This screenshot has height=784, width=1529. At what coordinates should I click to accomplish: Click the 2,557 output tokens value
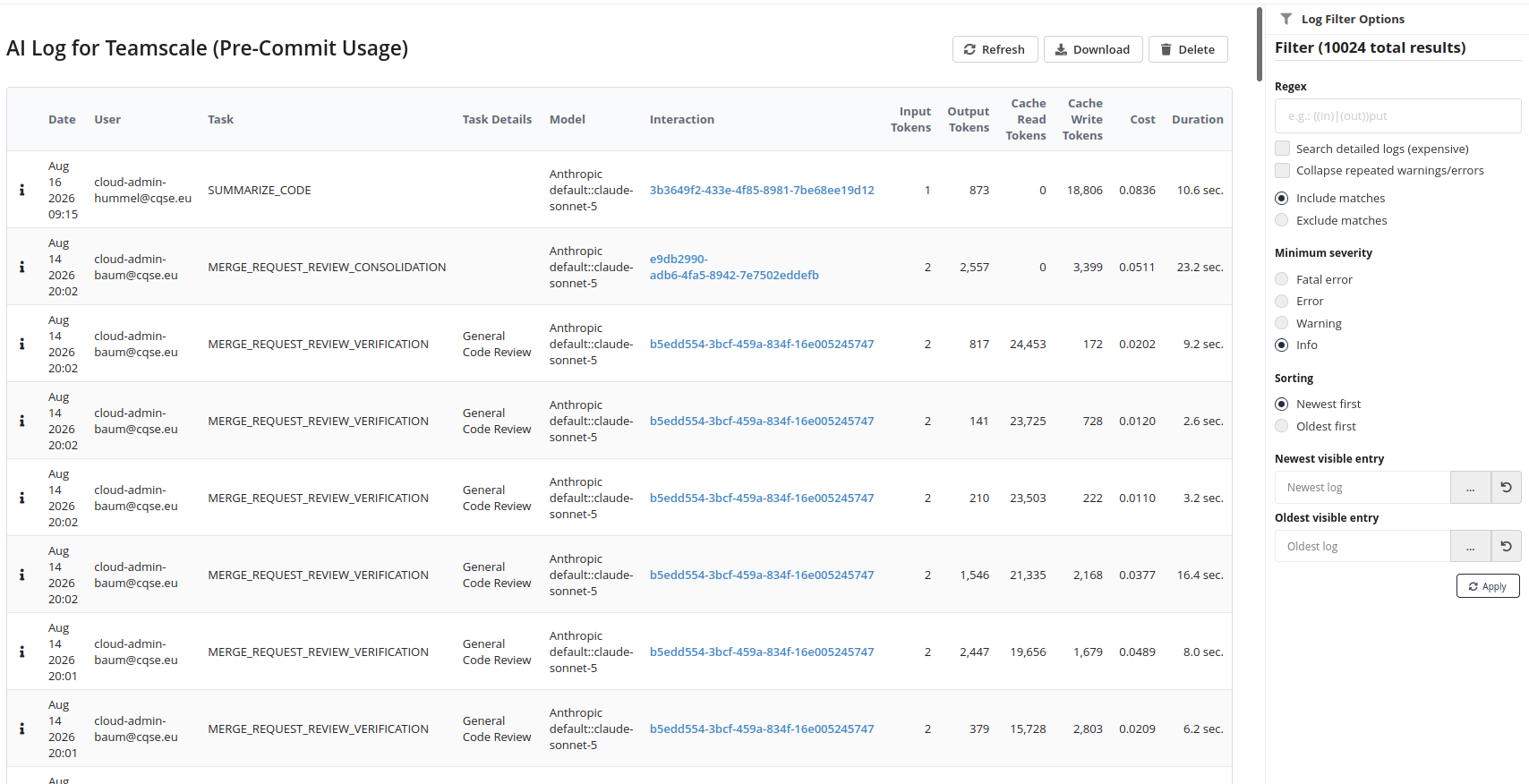pyautogui.click(x=975, y=267)
